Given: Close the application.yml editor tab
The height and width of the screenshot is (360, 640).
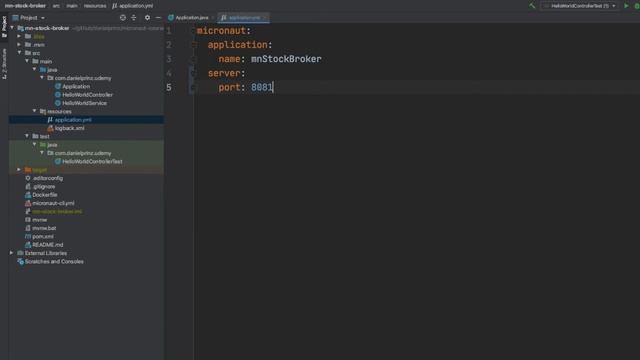Looking at the screenshot, I should click(265, 18).
